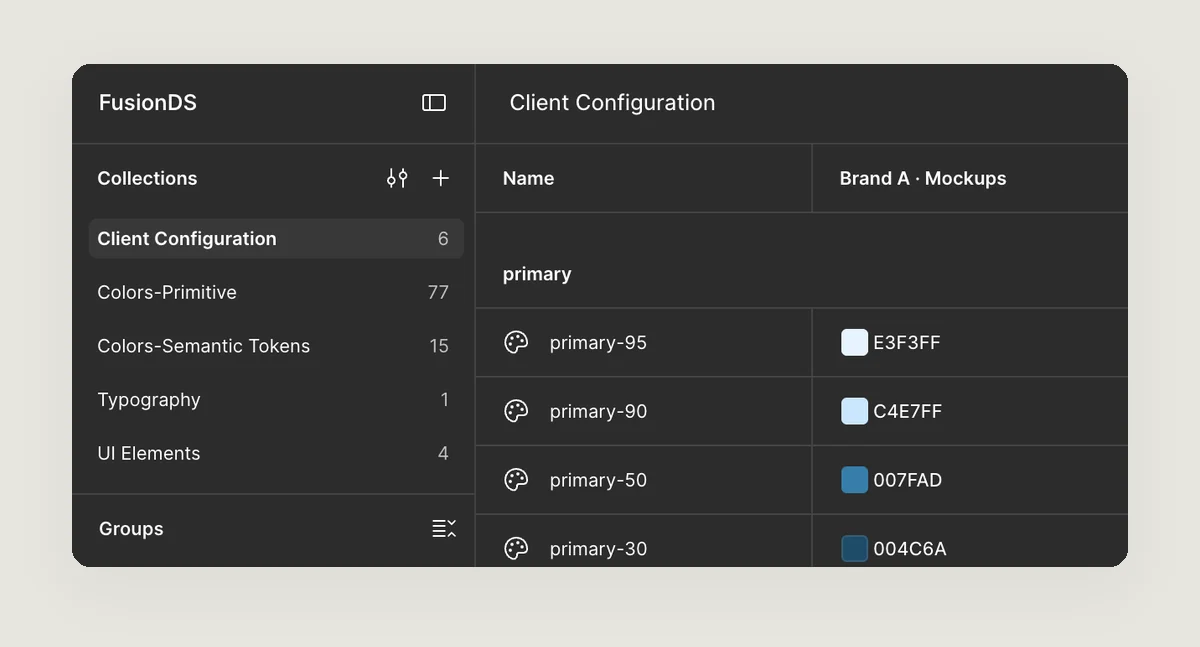
Task: Collapse groups list using the Groups icon
Action: (444, 528)
